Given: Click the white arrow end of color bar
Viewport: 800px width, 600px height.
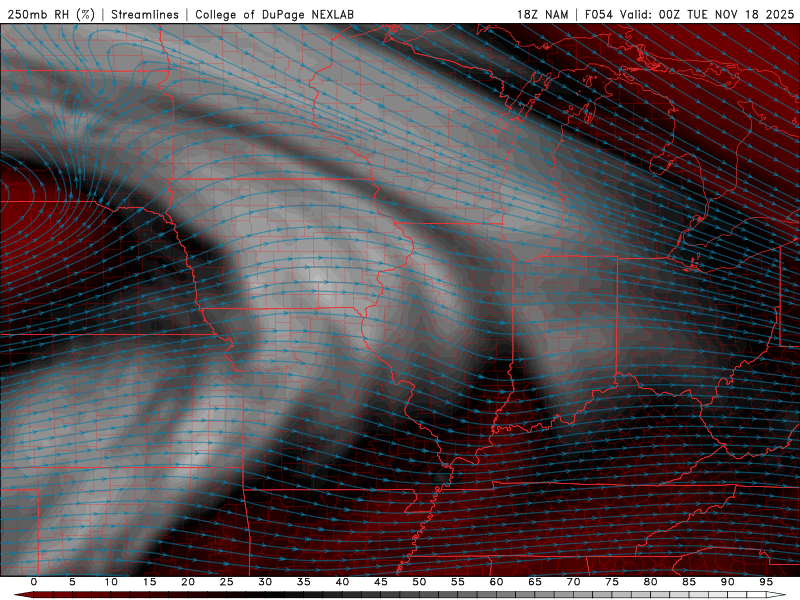Looking at the screenshot, I should tap(775, 595).
